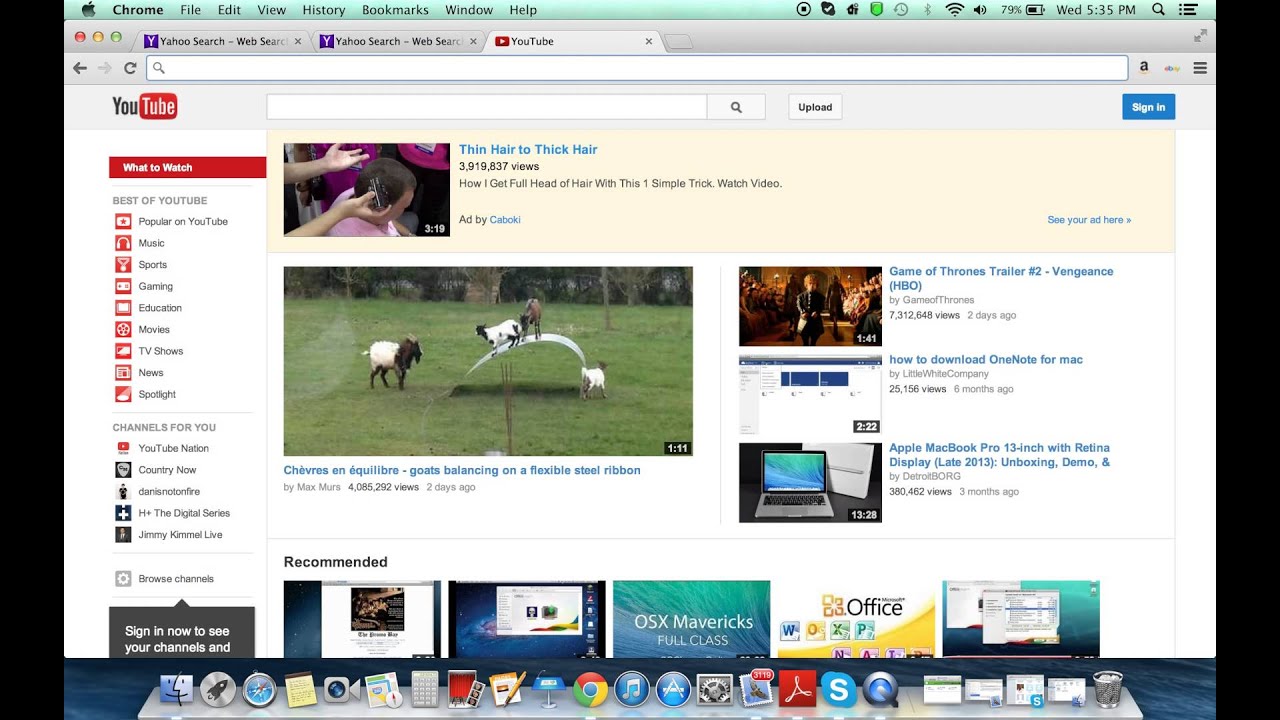Viewport: 1280px width, 720px height.
Task: Open the Window menu
Action: click(469, 10)
